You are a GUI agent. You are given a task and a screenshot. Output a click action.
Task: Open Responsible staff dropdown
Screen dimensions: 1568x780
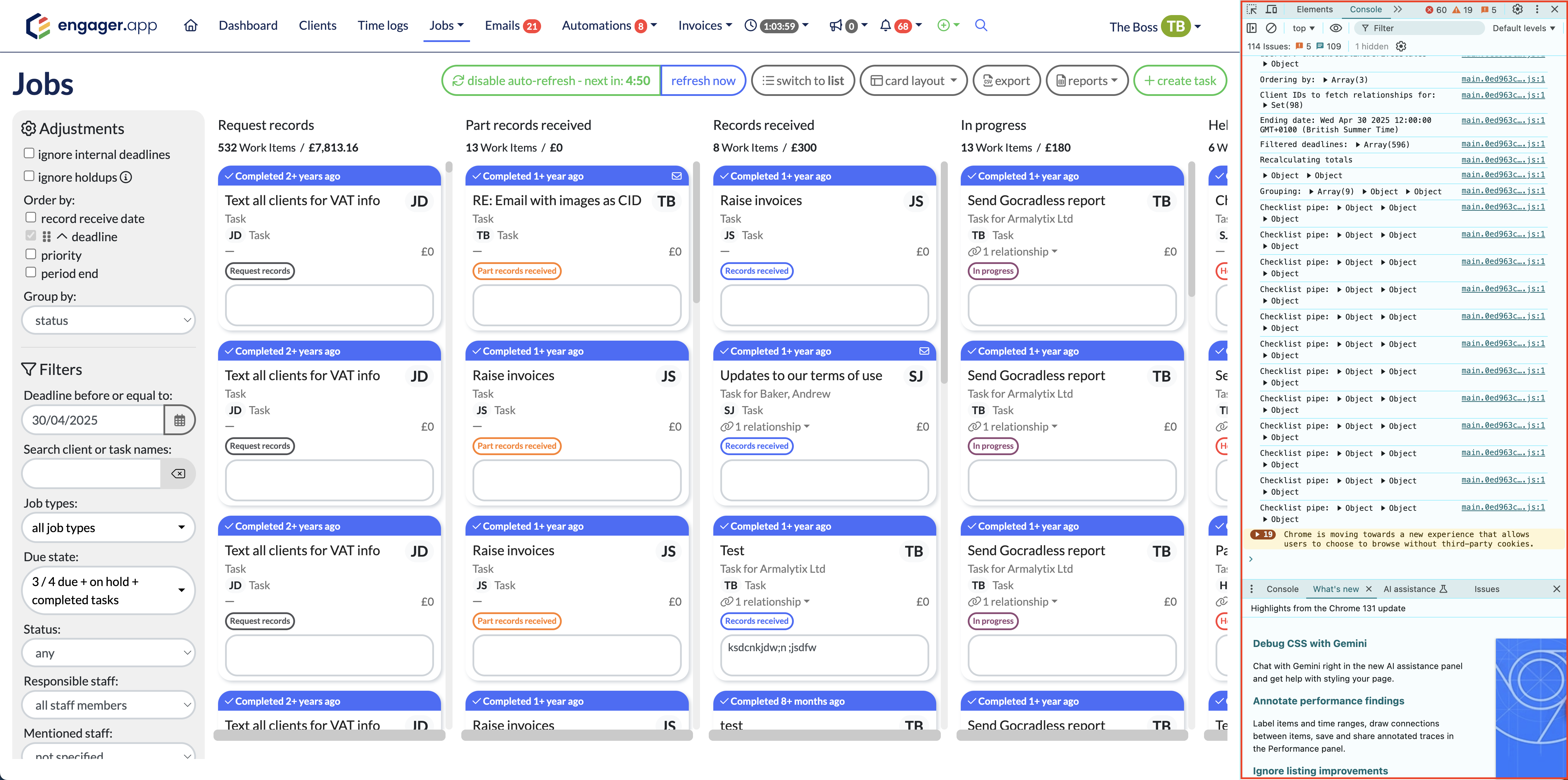(108, 705)
